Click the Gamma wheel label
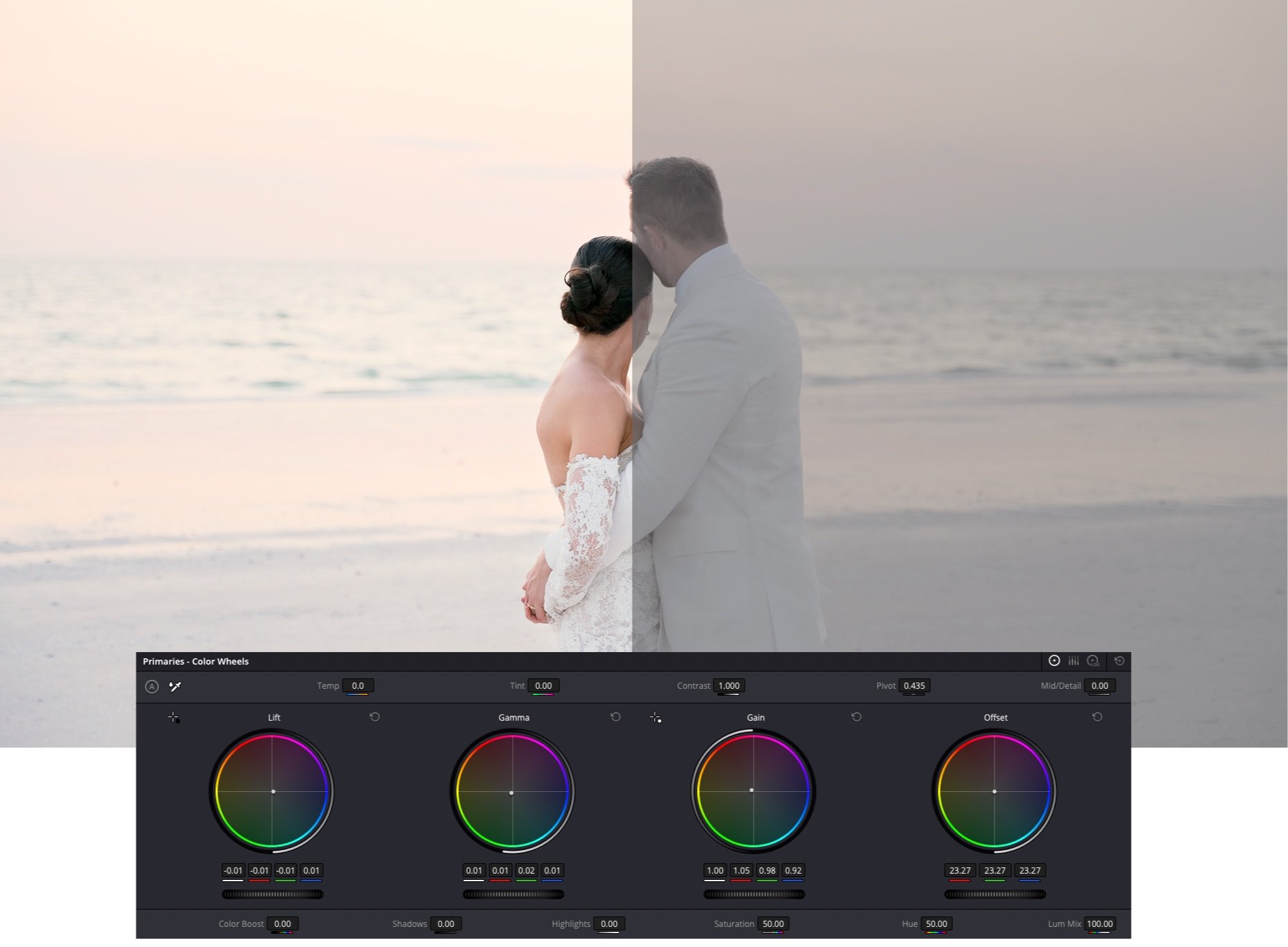This screenshot has height=947, width=1288. pyautogui.click(x=514, y=718)
